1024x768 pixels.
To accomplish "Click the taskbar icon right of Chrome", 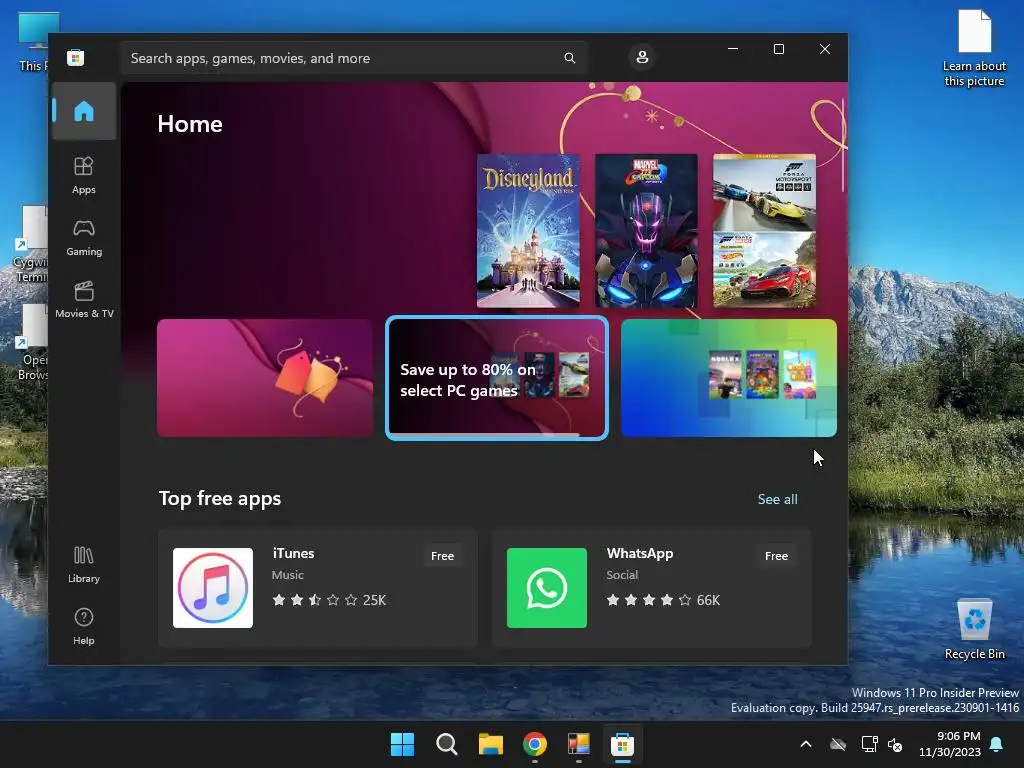I will point(579,744).
